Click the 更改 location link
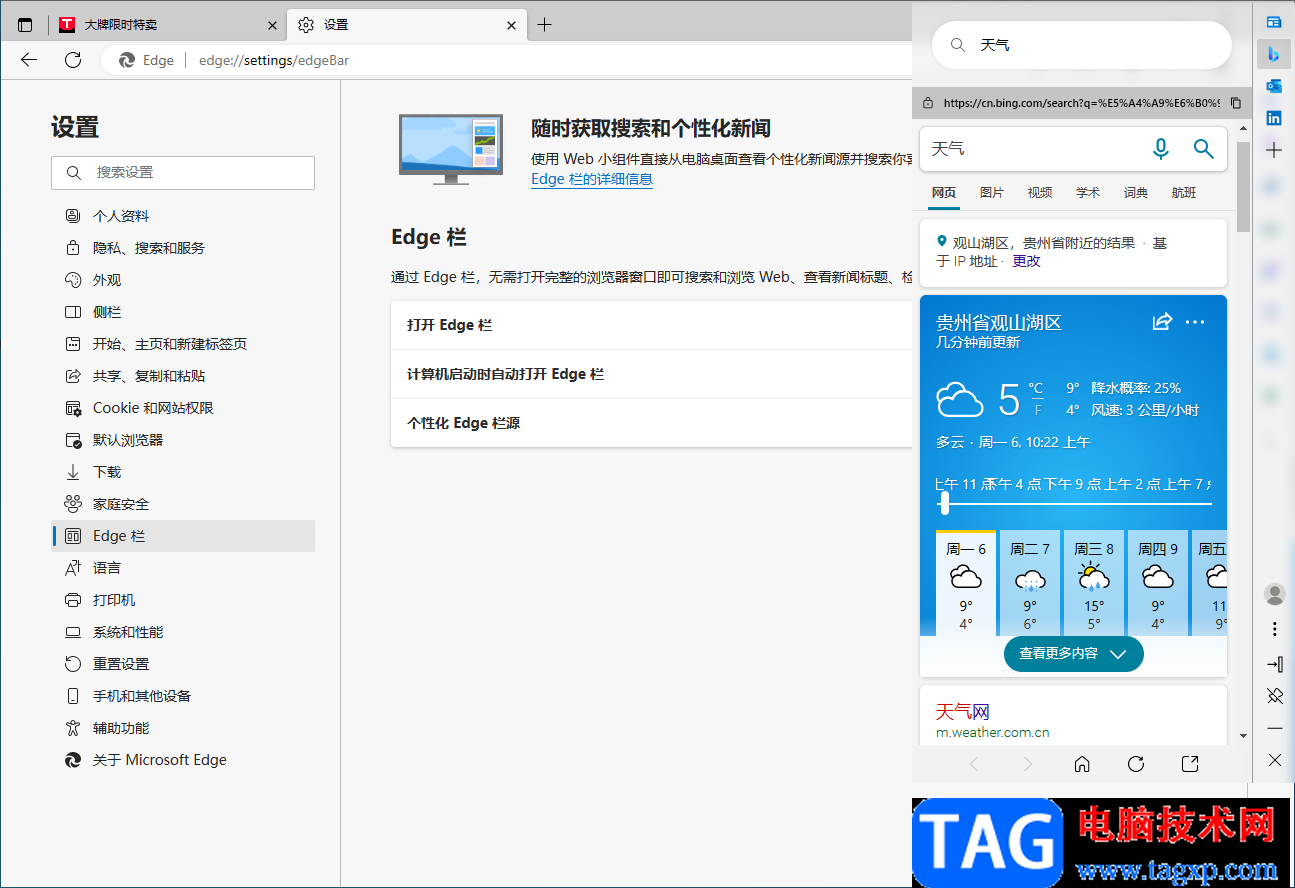This screenshot has height=888, width=1295. click(x=1027, y=261)
